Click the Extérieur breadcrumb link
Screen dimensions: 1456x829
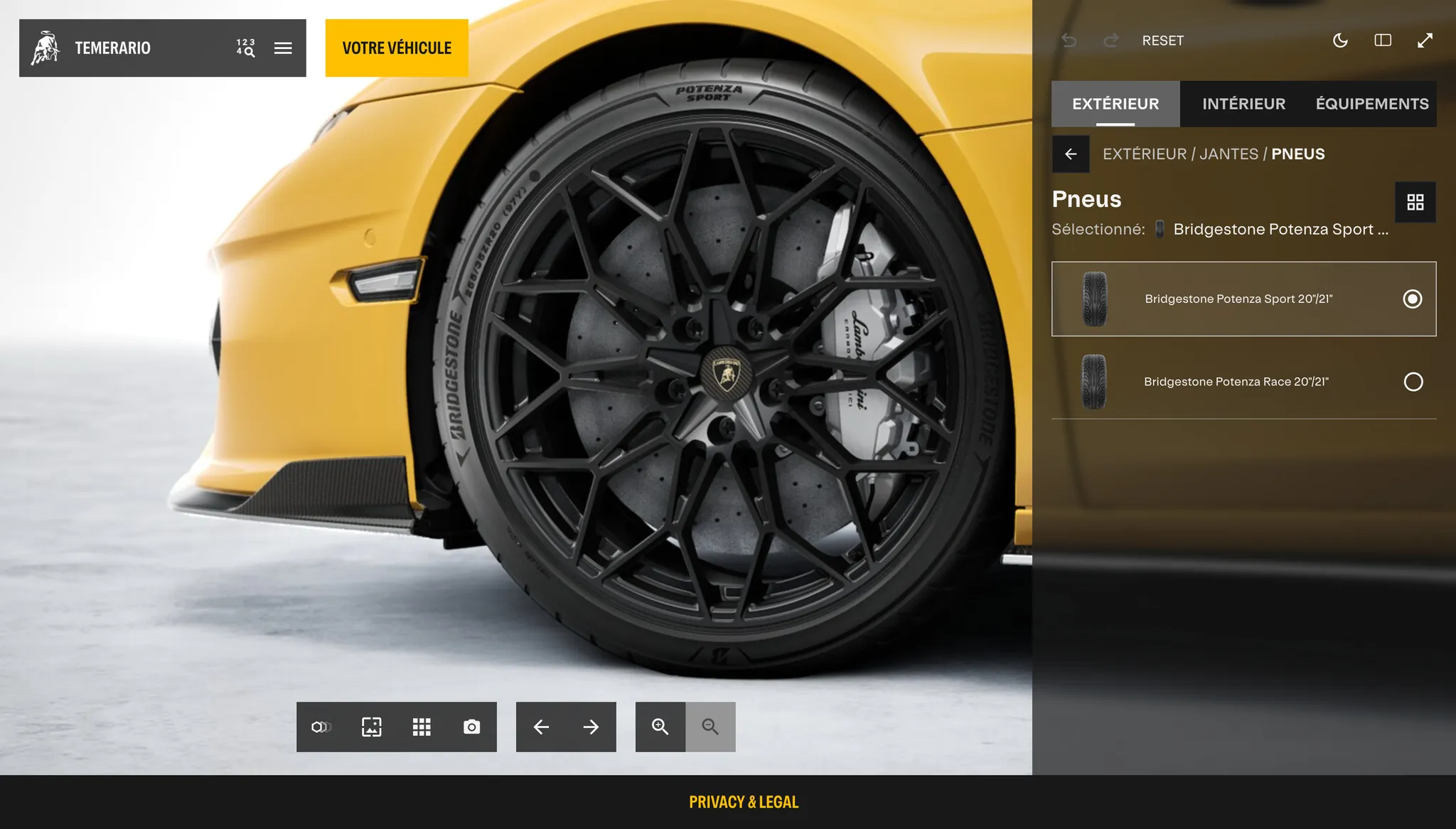click(x=1145, y=154)
